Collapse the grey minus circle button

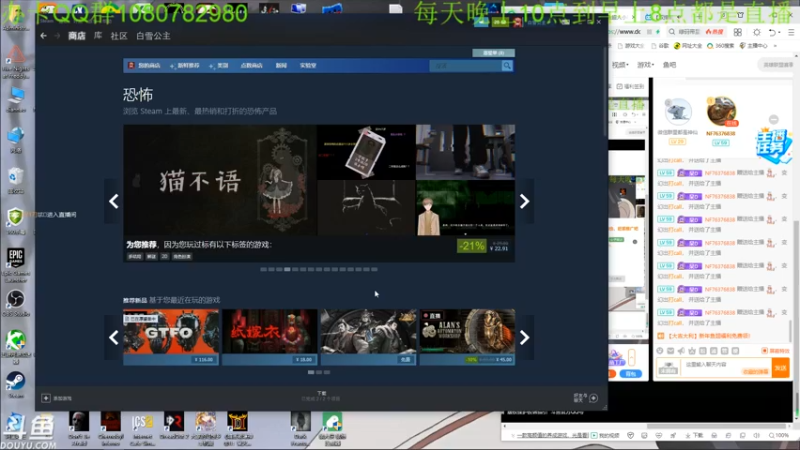(773, 119)
